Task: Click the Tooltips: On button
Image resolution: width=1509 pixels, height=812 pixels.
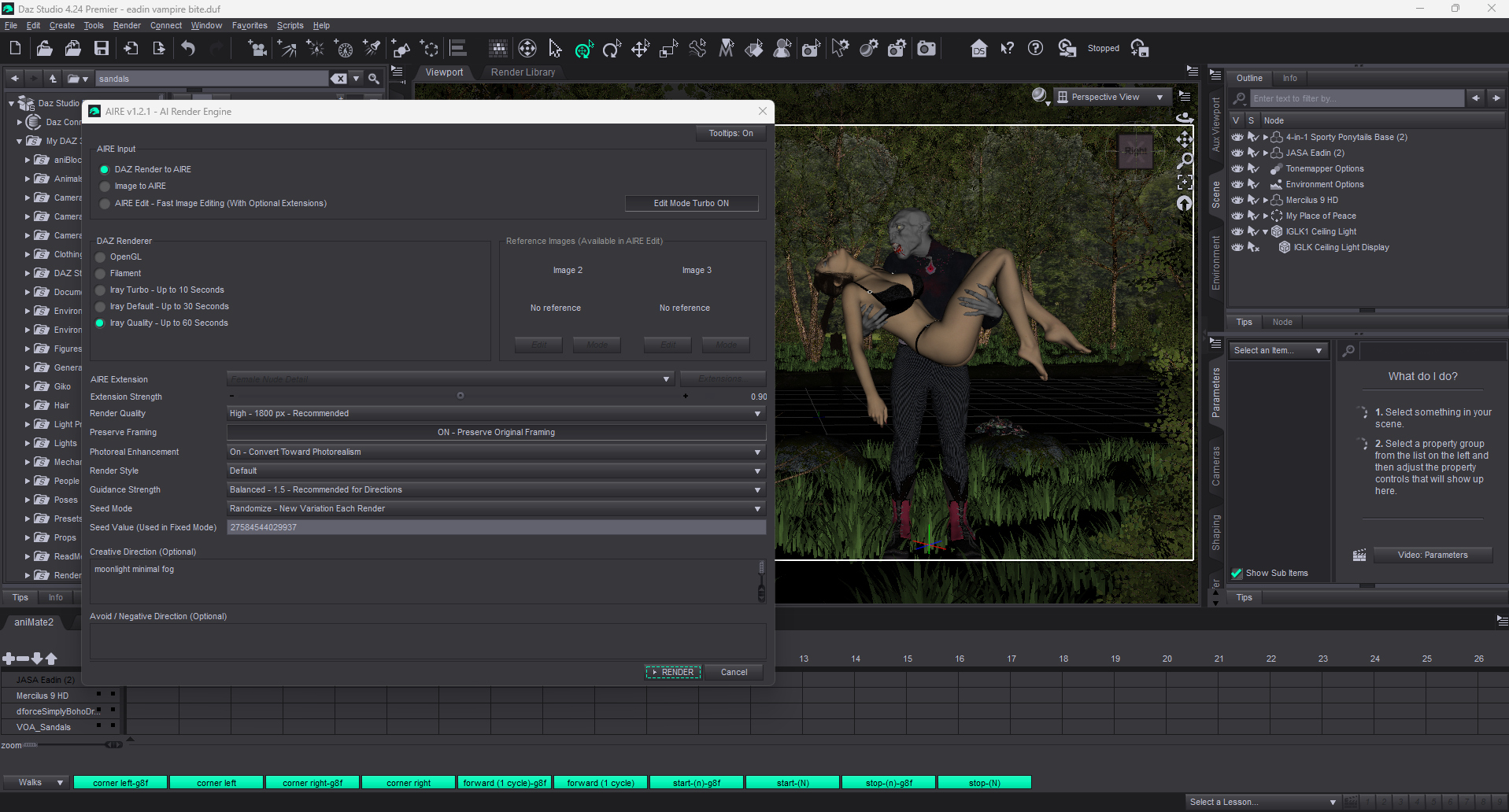Action: coord(730,133)
